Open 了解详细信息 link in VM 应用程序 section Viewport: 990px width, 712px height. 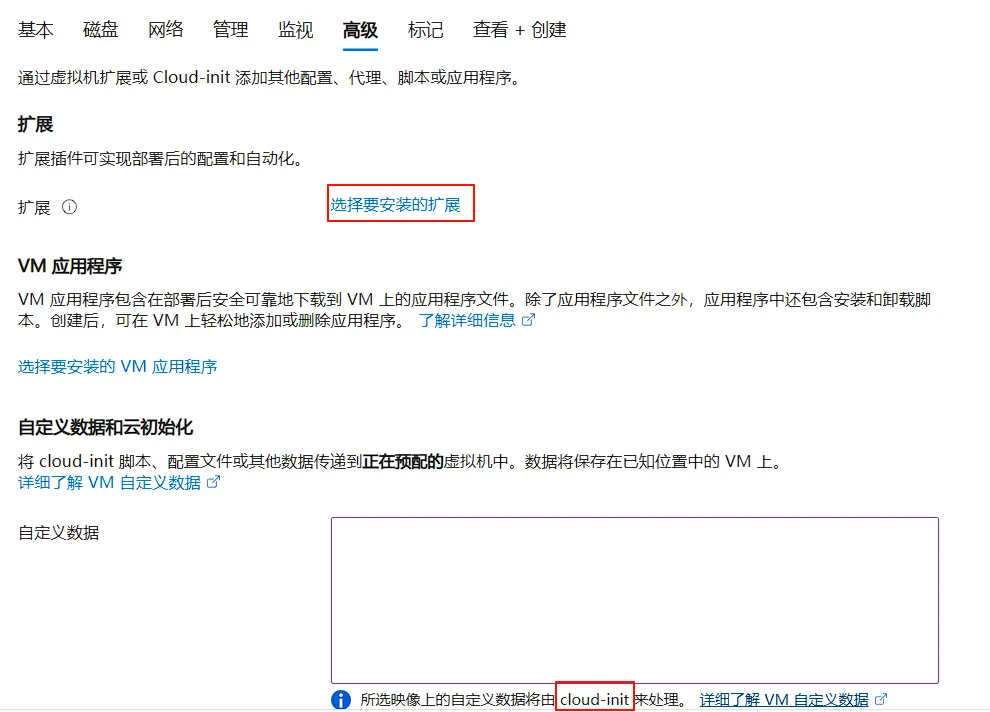(467, 320)
